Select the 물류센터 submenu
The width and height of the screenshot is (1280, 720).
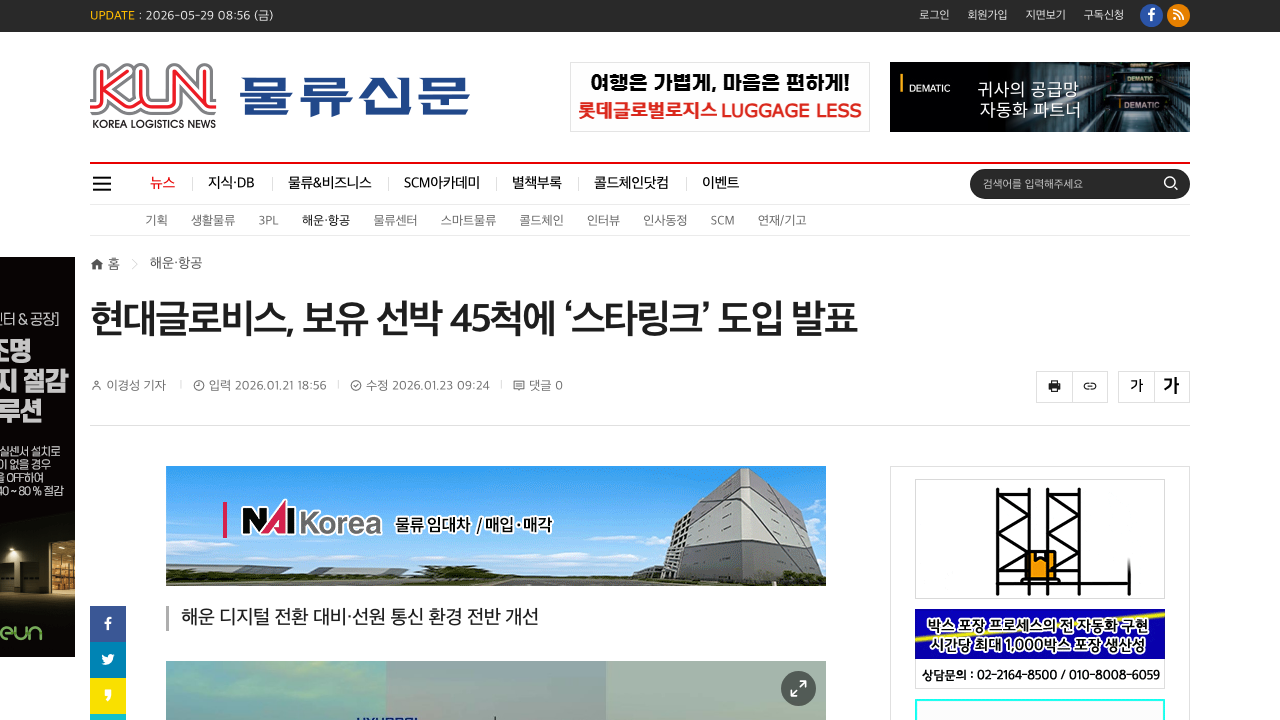click(395, 220)
